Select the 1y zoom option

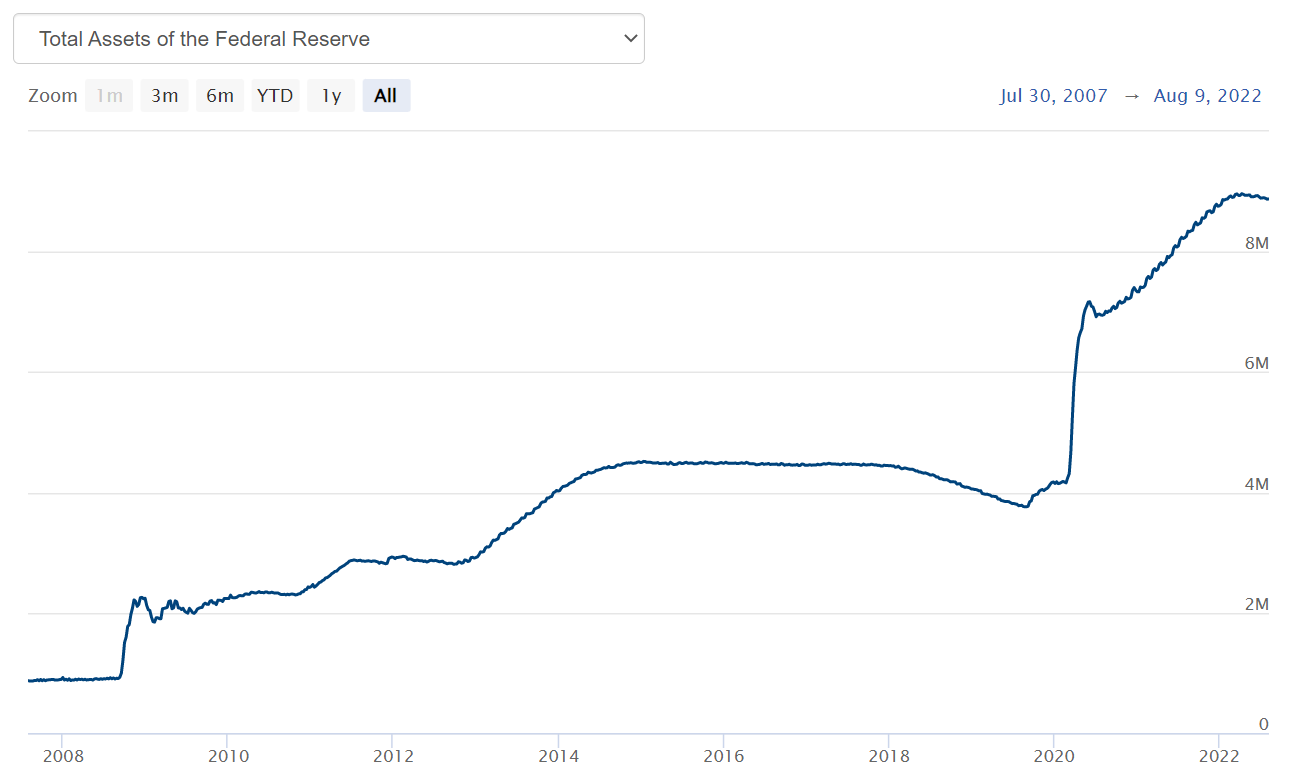pos(331,95)
